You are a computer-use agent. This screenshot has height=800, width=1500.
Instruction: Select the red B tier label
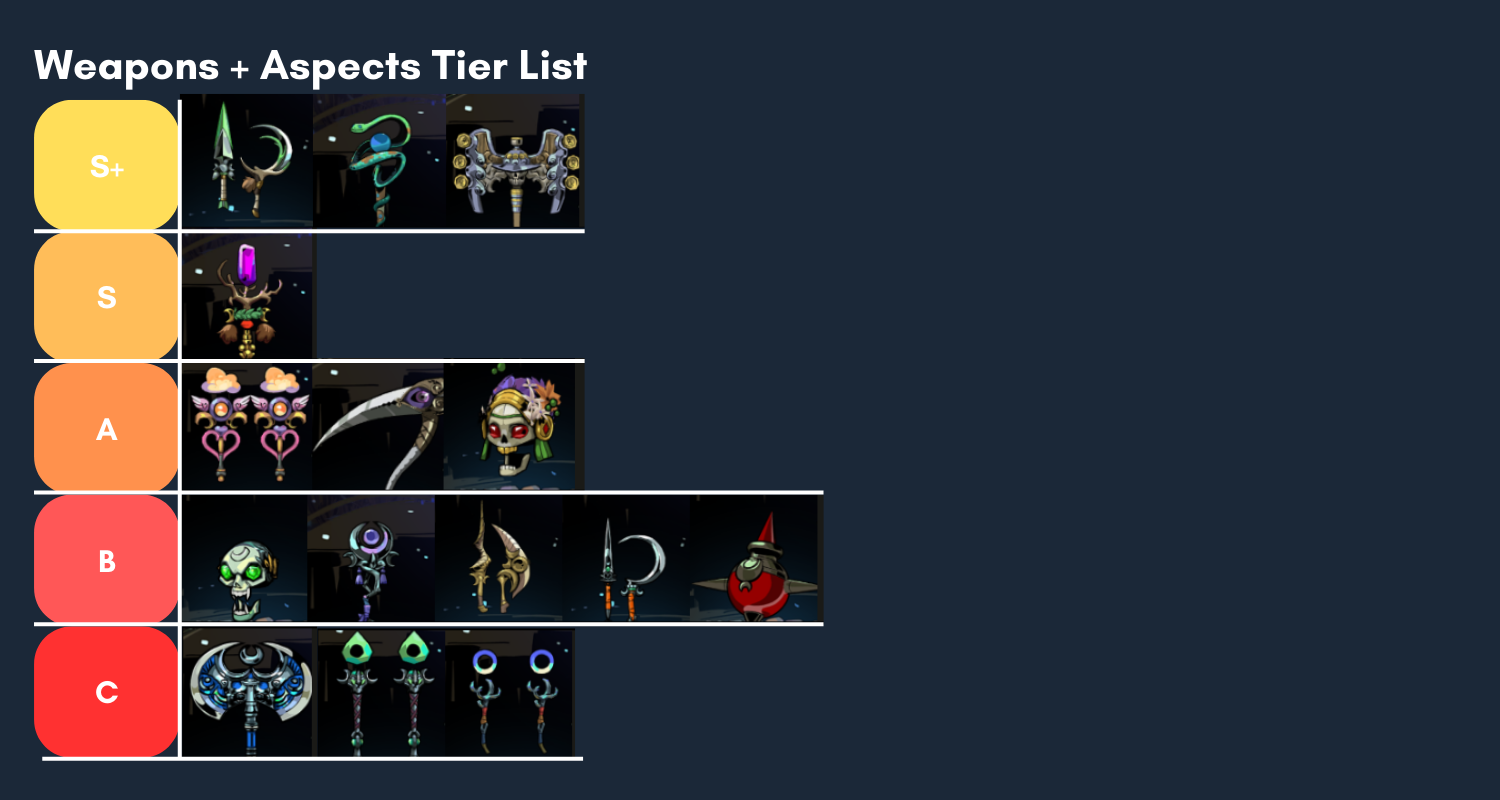[106, 560]
